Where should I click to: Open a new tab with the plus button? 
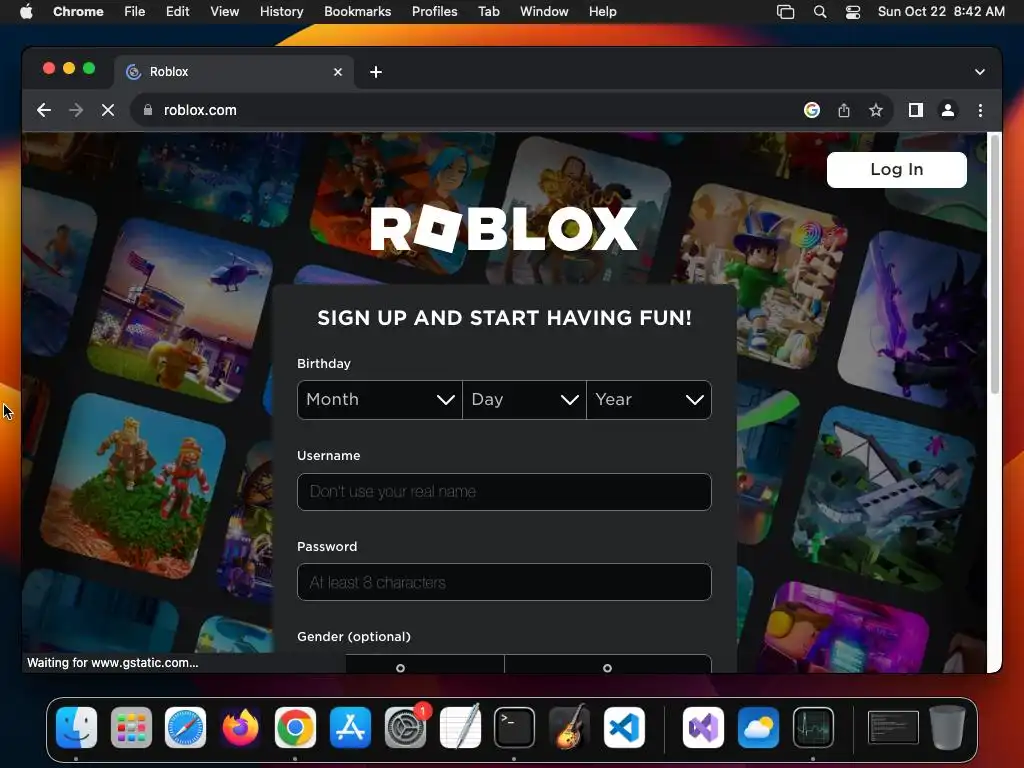(376, 72)
